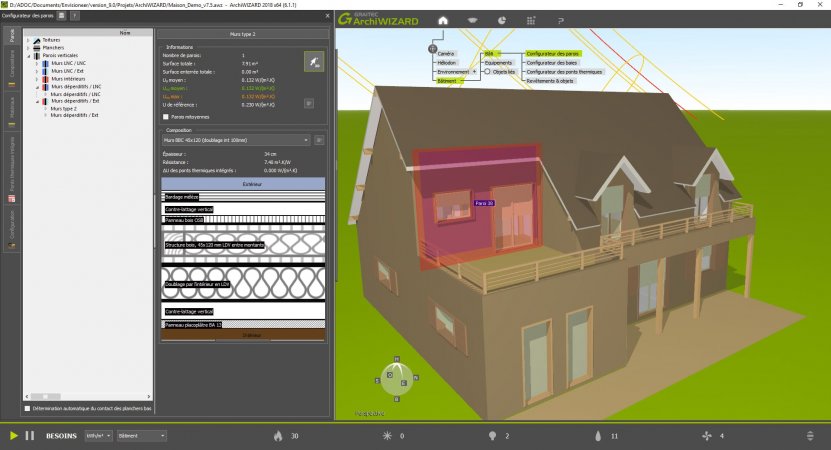Collapse the Murs déperditifs / LNC group
This screenshot has width=831, height=450.
(37, 87)
